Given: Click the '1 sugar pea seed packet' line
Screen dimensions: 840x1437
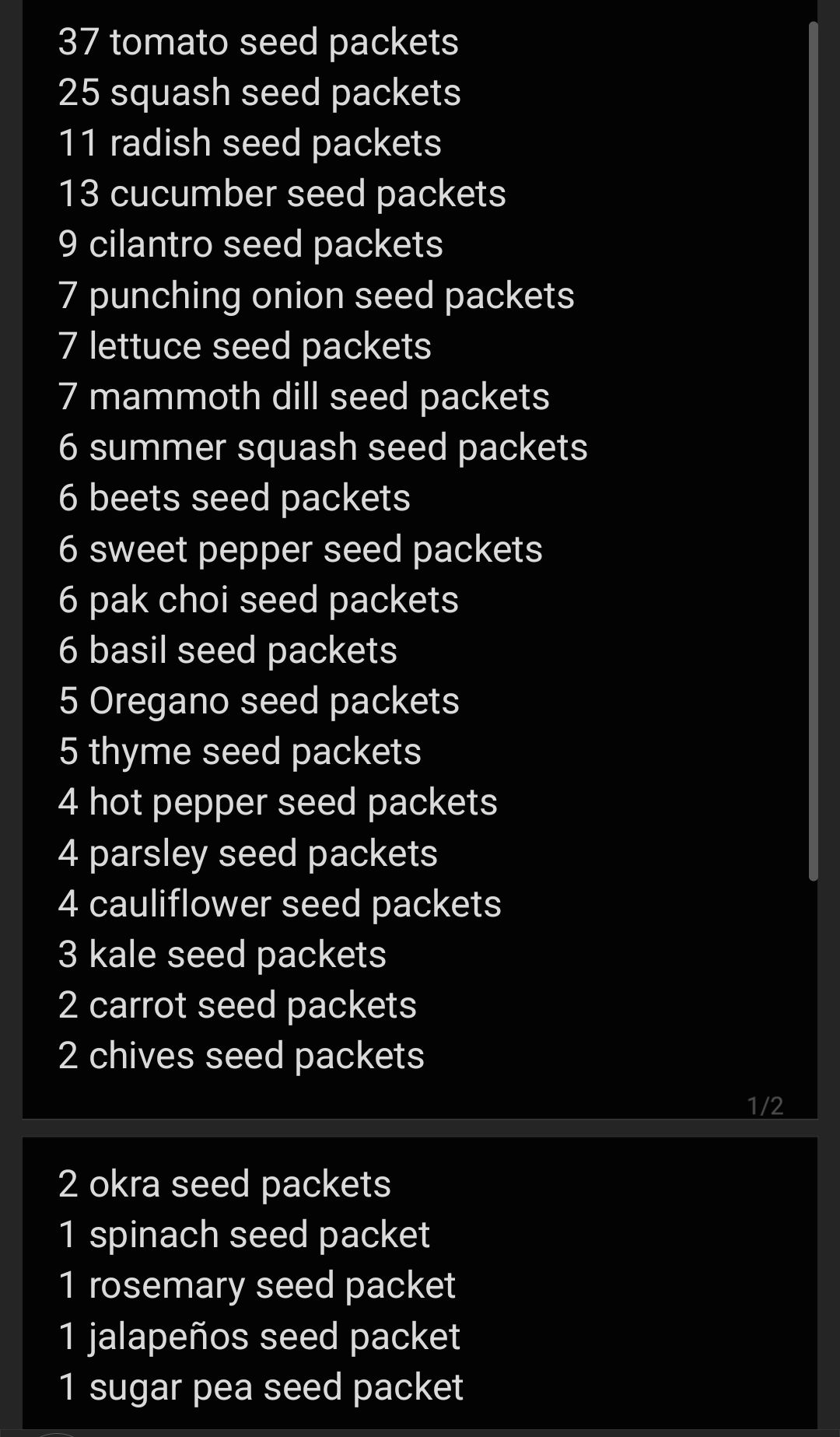Looking at the screenshot, I should [x=261, y=1387].
